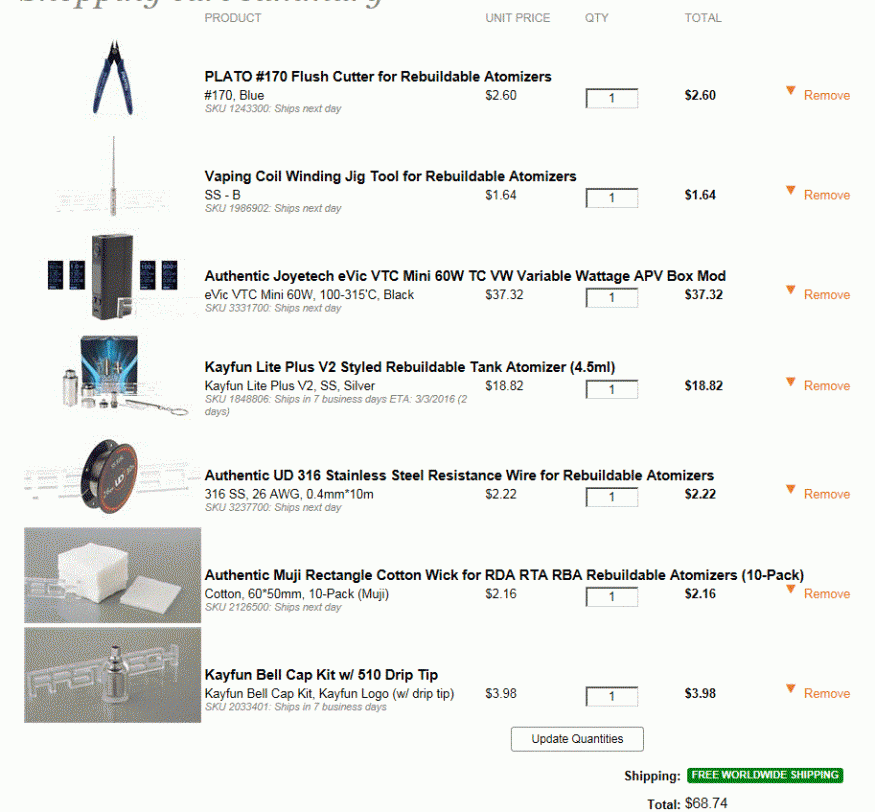Click the Free Worldwide Shipping green badge

pyautogui.click(x=765, y=775)
